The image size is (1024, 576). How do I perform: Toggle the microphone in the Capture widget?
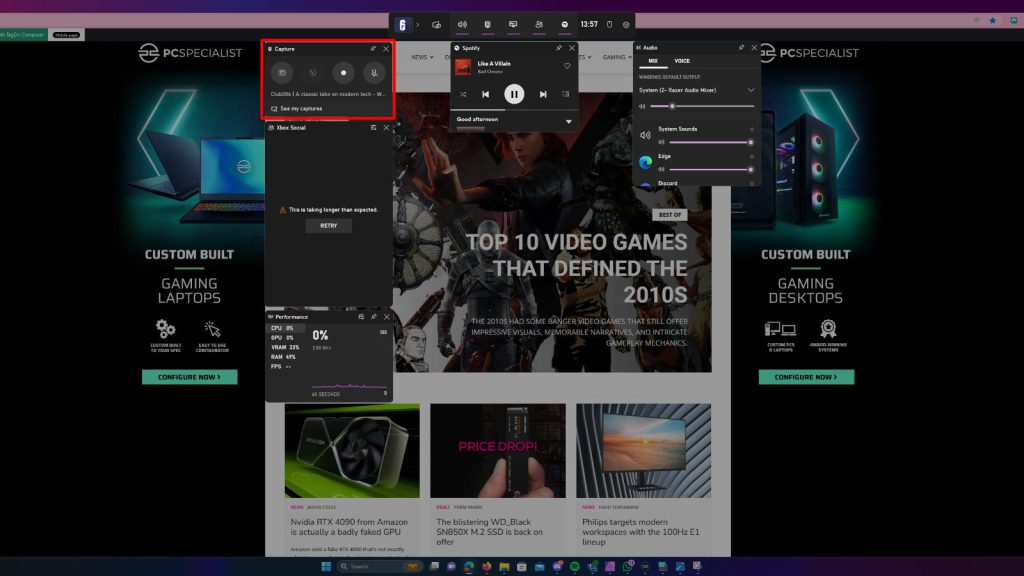375,73
